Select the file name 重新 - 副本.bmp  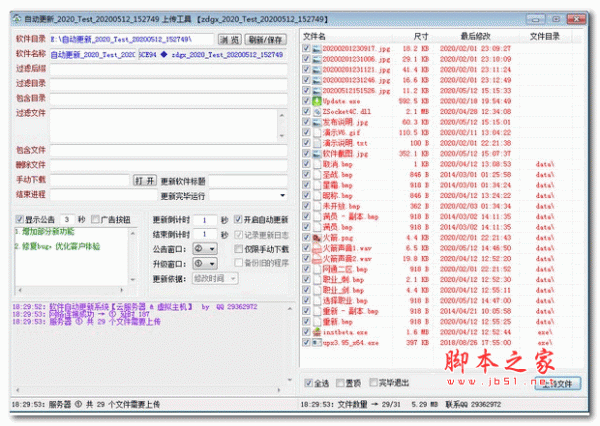tap(351, 311)
